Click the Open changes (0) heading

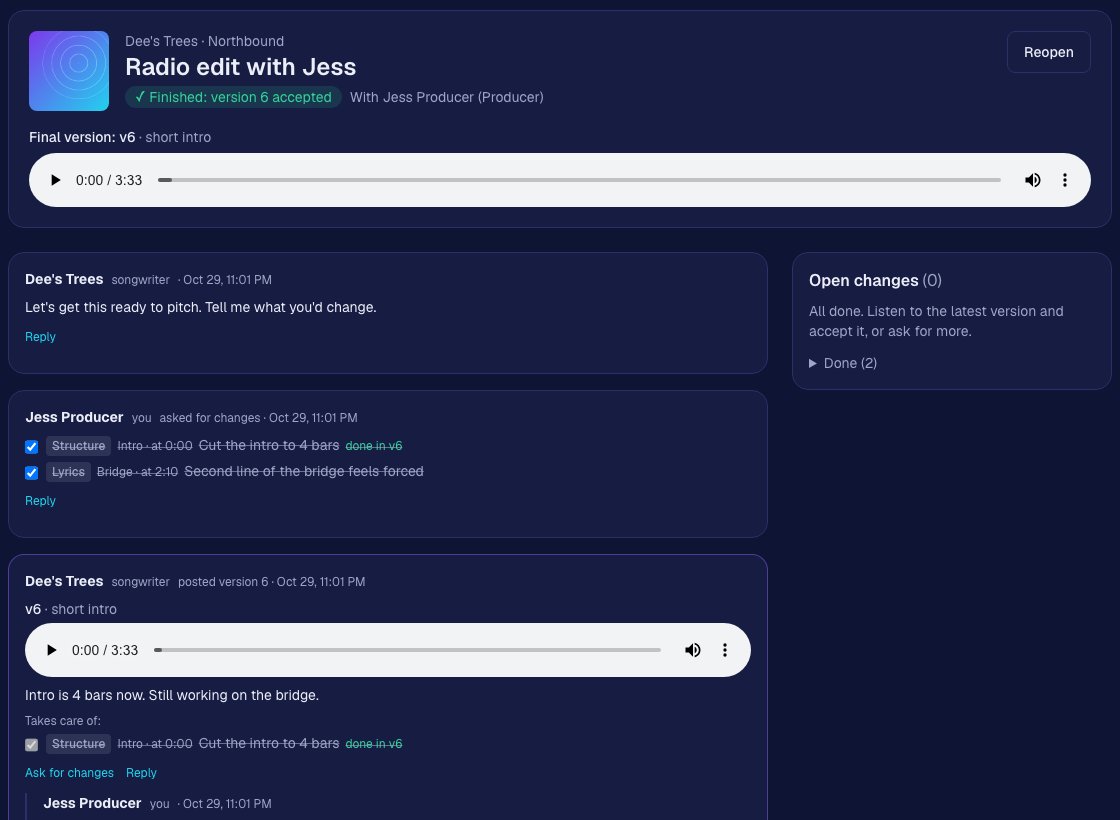(875, 280)
